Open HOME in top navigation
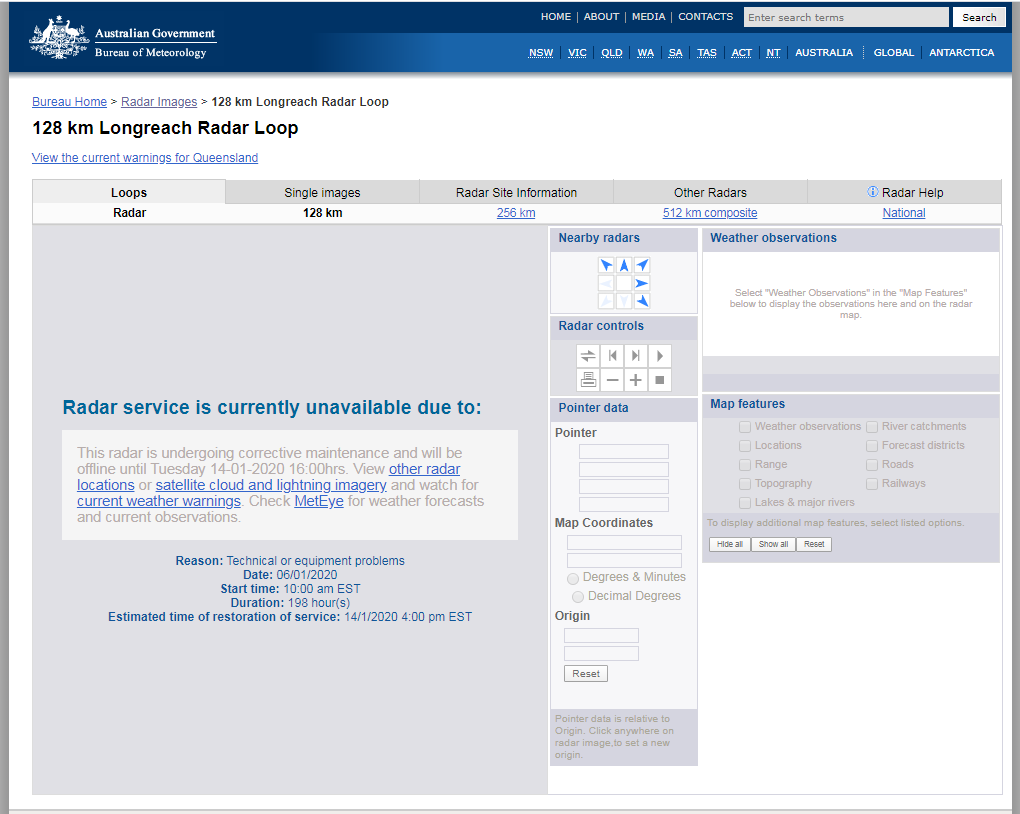 (x=556, y=16)
